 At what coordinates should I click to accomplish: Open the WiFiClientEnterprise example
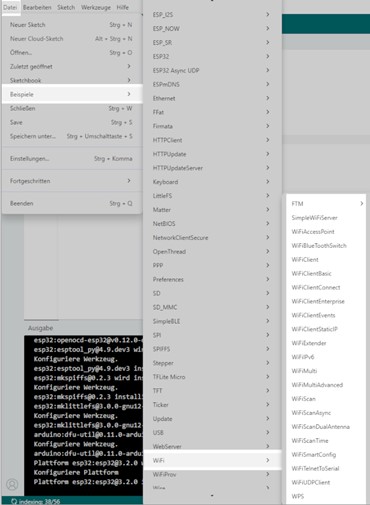point(326,301)
